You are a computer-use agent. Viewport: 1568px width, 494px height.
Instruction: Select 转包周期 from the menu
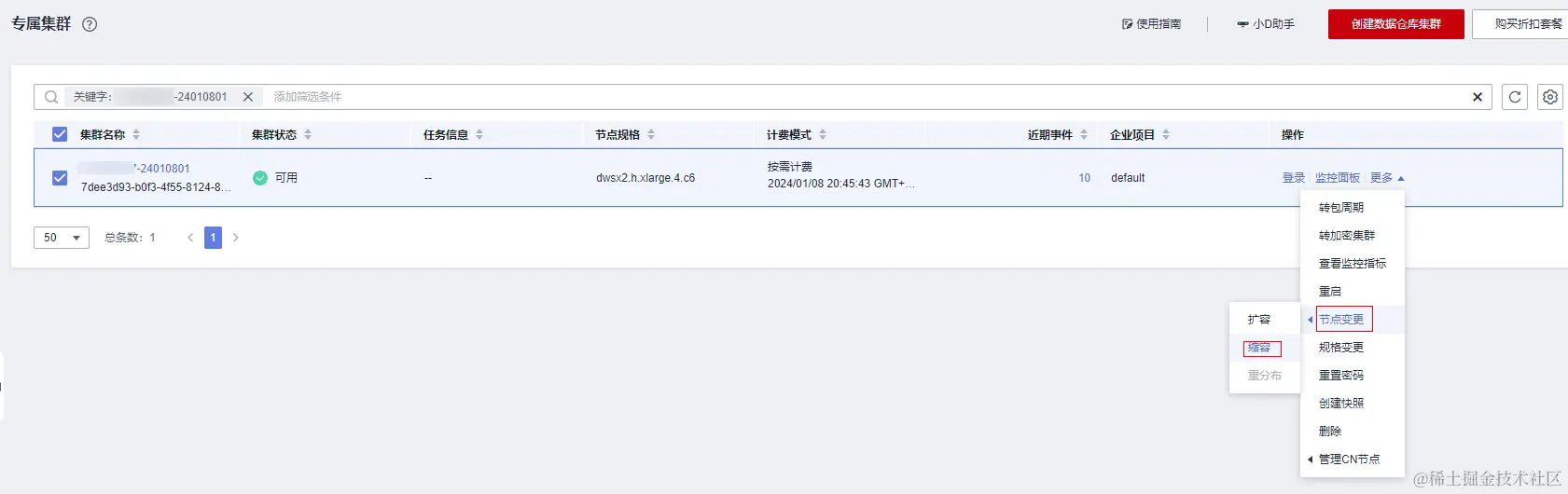pyautogui.click(x=1341, y=208)
